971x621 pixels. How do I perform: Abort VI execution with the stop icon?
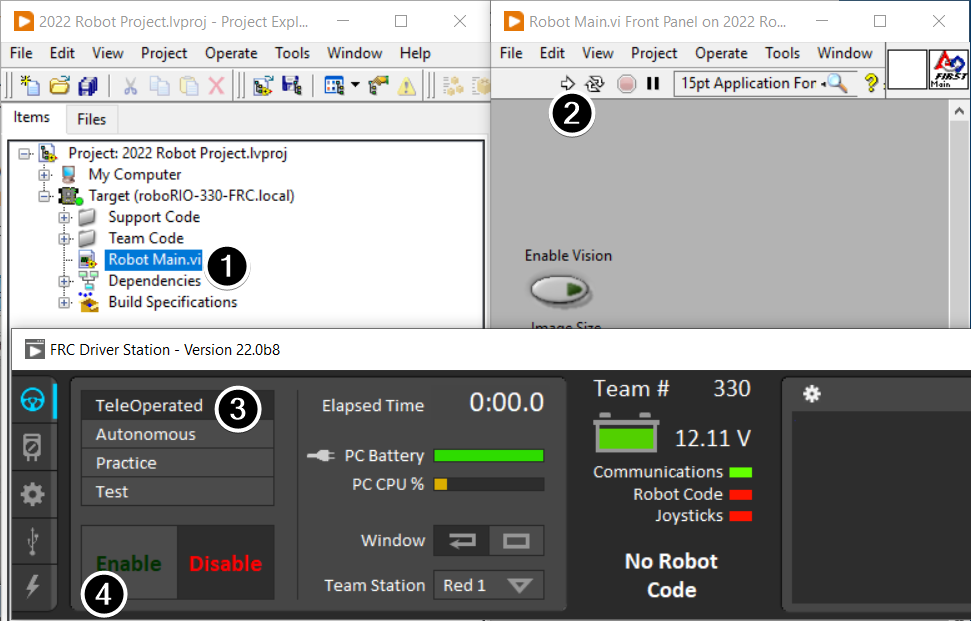(626, 84)
